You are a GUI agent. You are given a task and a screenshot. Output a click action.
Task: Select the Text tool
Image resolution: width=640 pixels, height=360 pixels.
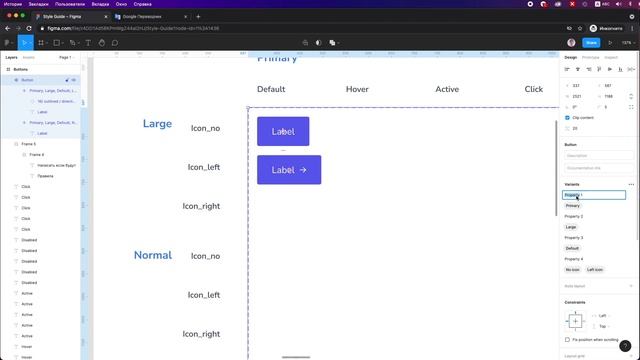[x=88, y=43]
